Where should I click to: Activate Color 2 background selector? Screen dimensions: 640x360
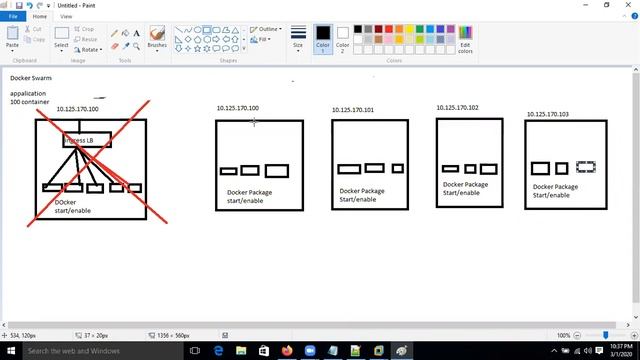coord(342,39)
